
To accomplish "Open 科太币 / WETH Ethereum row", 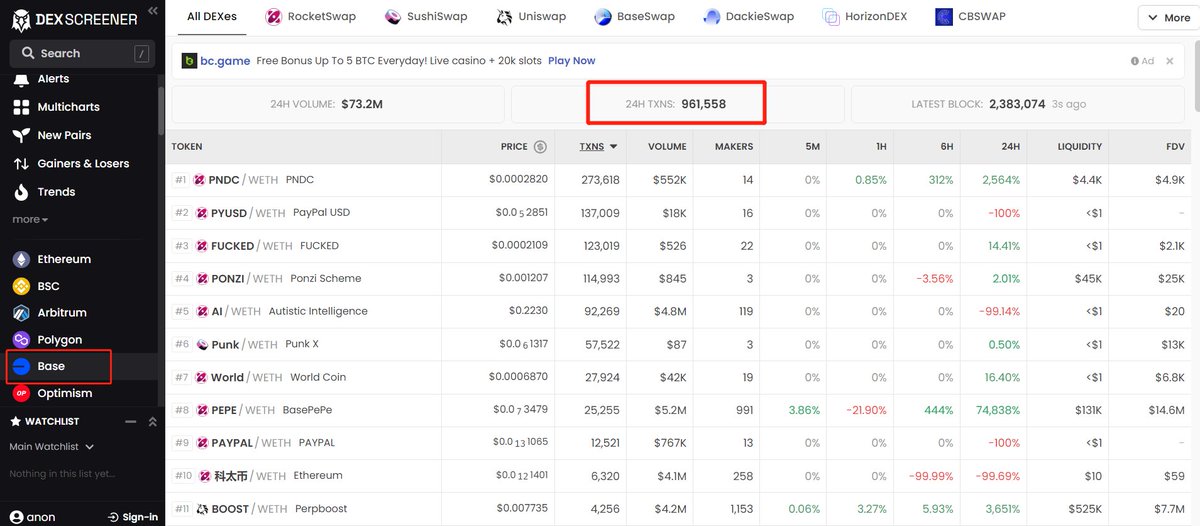I will [x=678, y=476].
